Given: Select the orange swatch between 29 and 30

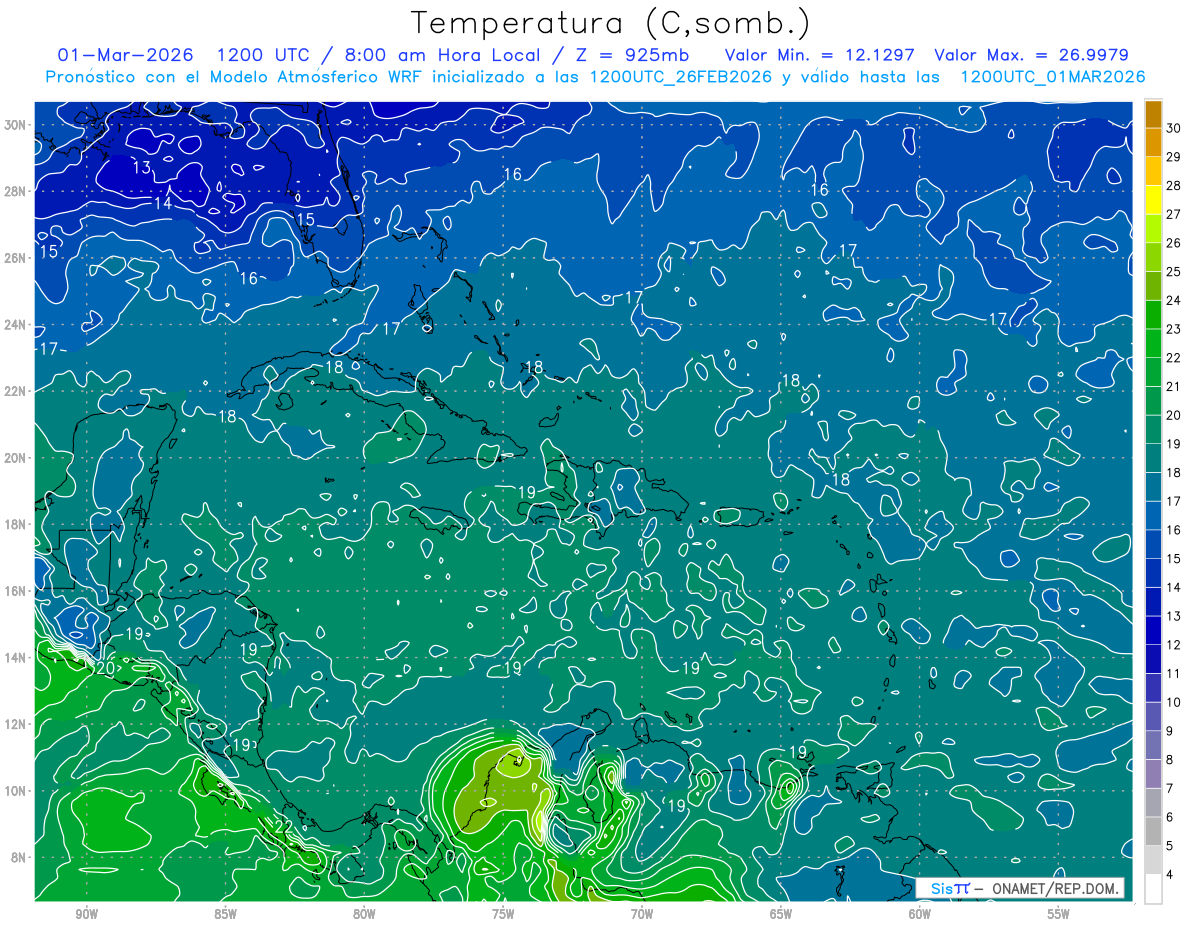Looking at the screenshot, I should [x=1153, y=142].
